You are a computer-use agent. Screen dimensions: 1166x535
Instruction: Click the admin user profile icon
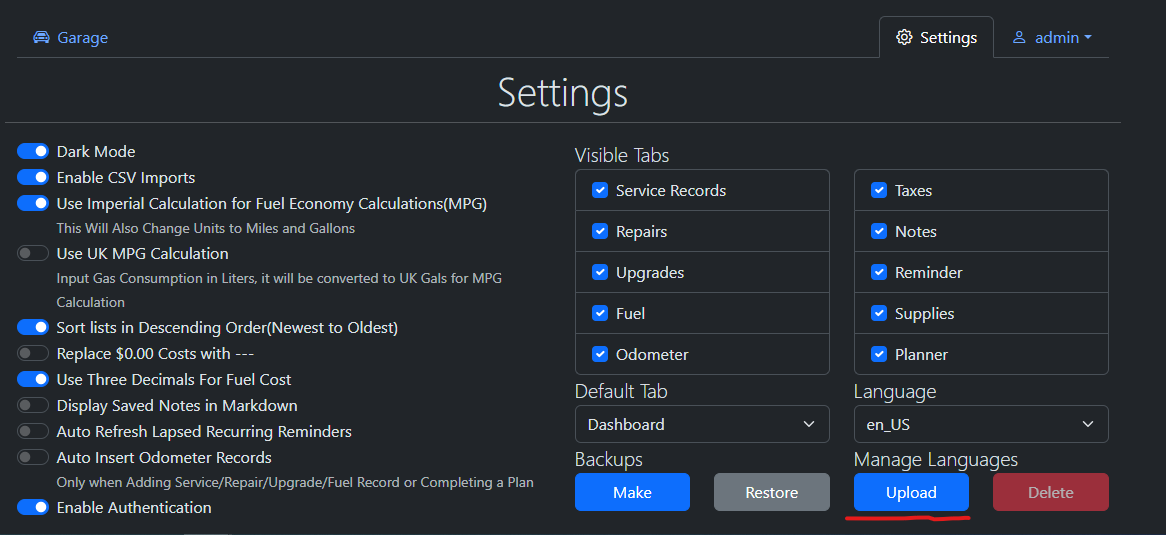[1019, 38]
